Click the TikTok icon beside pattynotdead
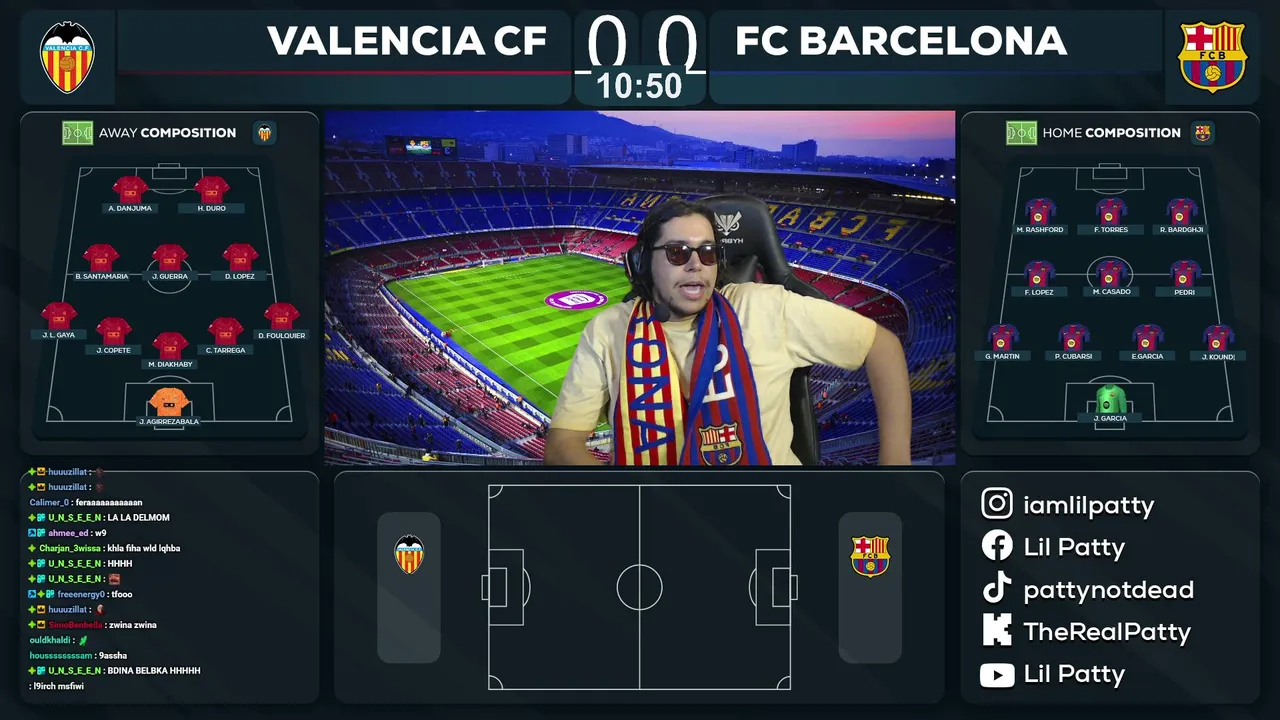 point(997,589)
